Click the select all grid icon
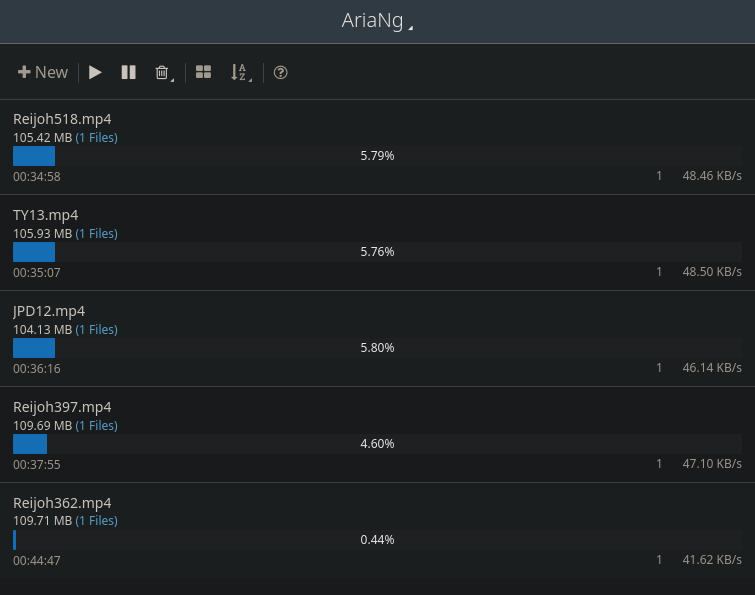The height and width of the screenshot is (595, 755). click(203, 72)
